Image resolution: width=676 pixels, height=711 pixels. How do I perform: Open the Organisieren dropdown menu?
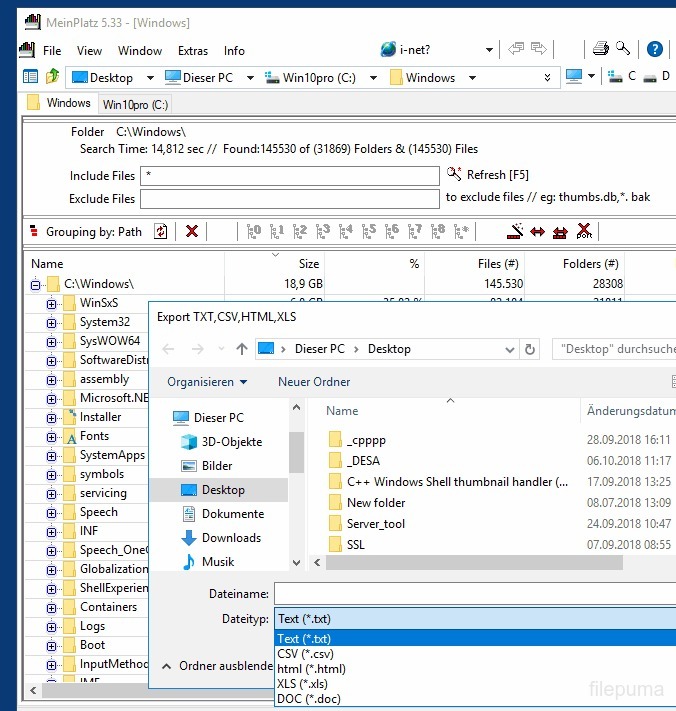point(207,382)
